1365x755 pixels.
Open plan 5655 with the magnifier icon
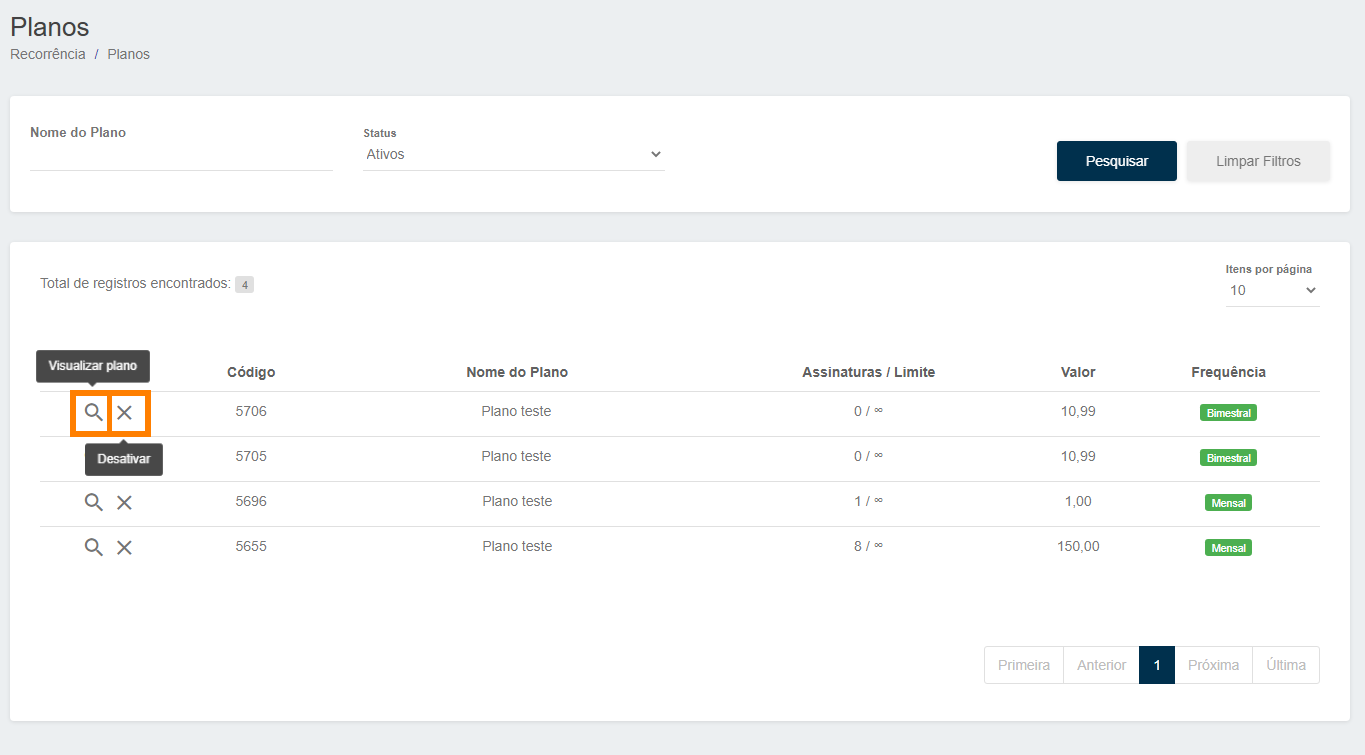click(93, 547)
